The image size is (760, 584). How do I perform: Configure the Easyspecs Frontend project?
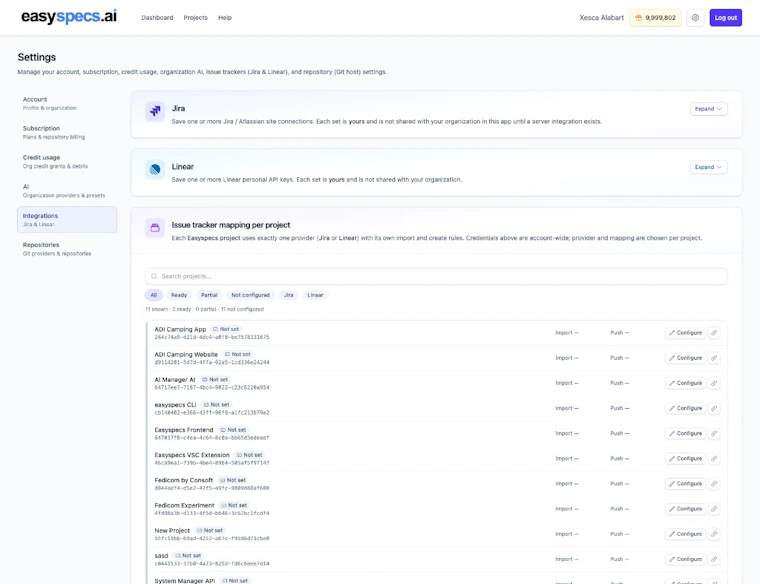(685, 433)
